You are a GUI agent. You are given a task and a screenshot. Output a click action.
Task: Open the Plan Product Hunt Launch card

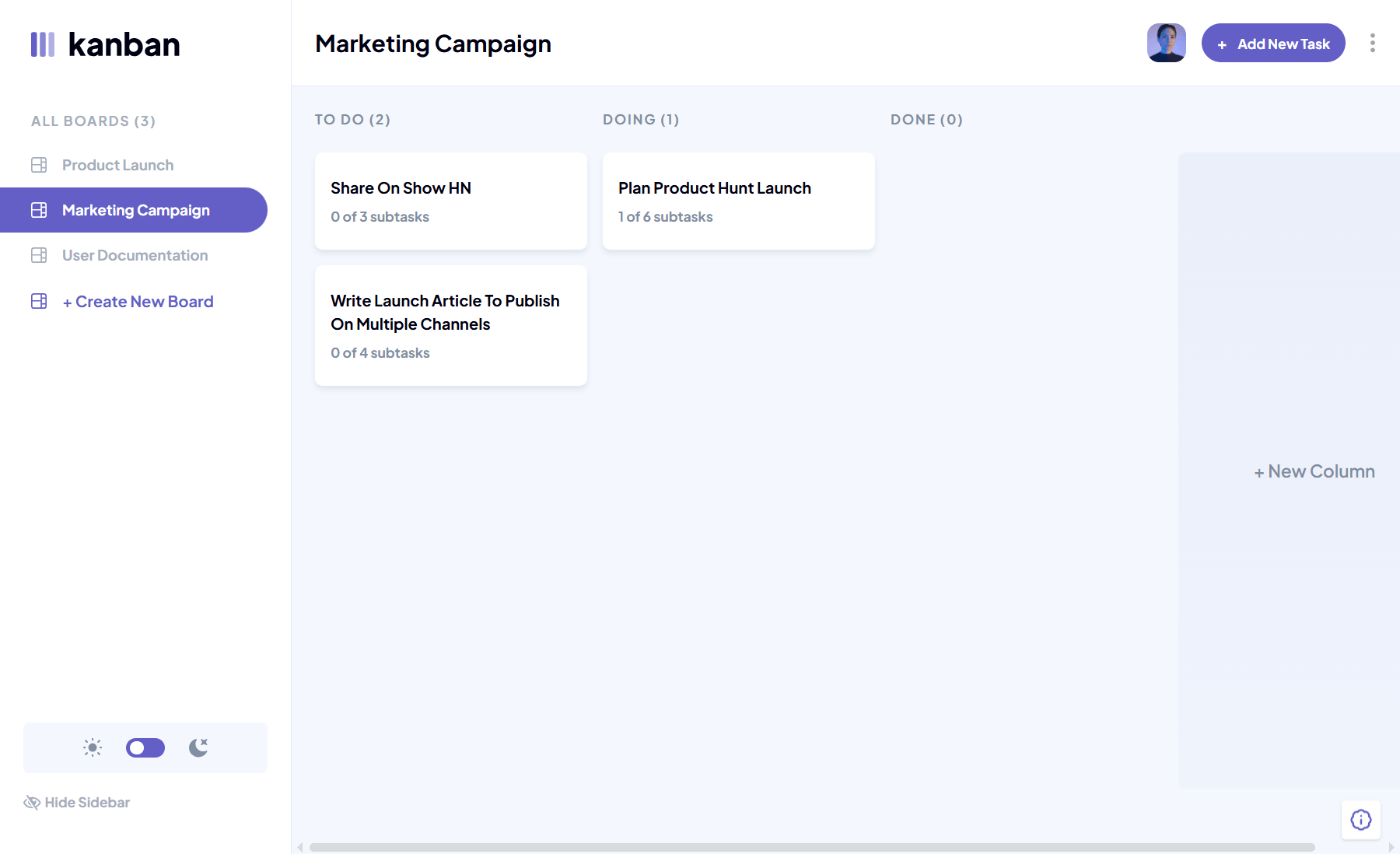click(737, 201)
